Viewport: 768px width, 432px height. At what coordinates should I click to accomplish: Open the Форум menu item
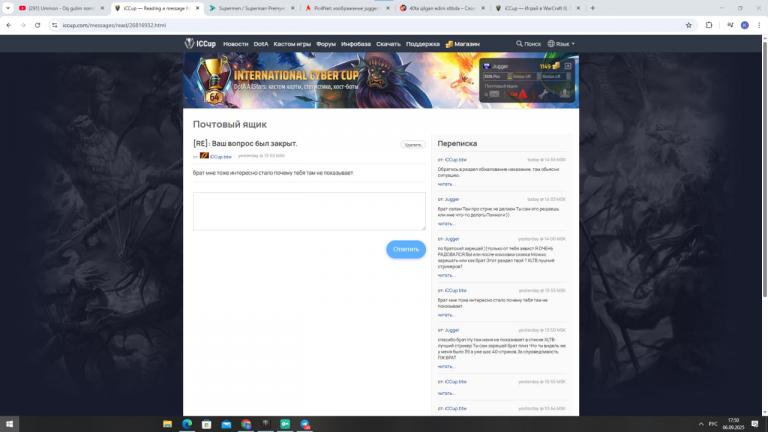(x=326, y=44)
